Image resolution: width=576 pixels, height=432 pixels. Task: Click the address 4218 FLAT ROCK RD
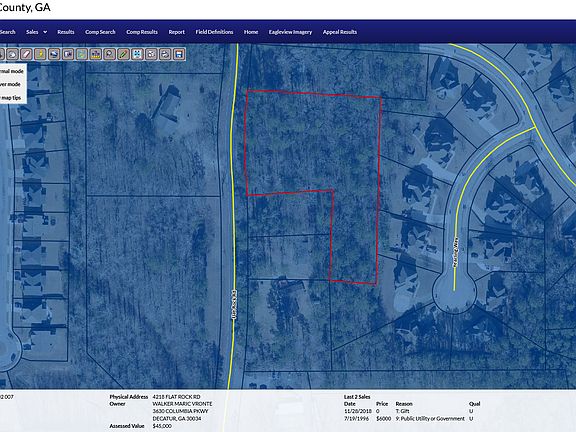coord(176,397)
